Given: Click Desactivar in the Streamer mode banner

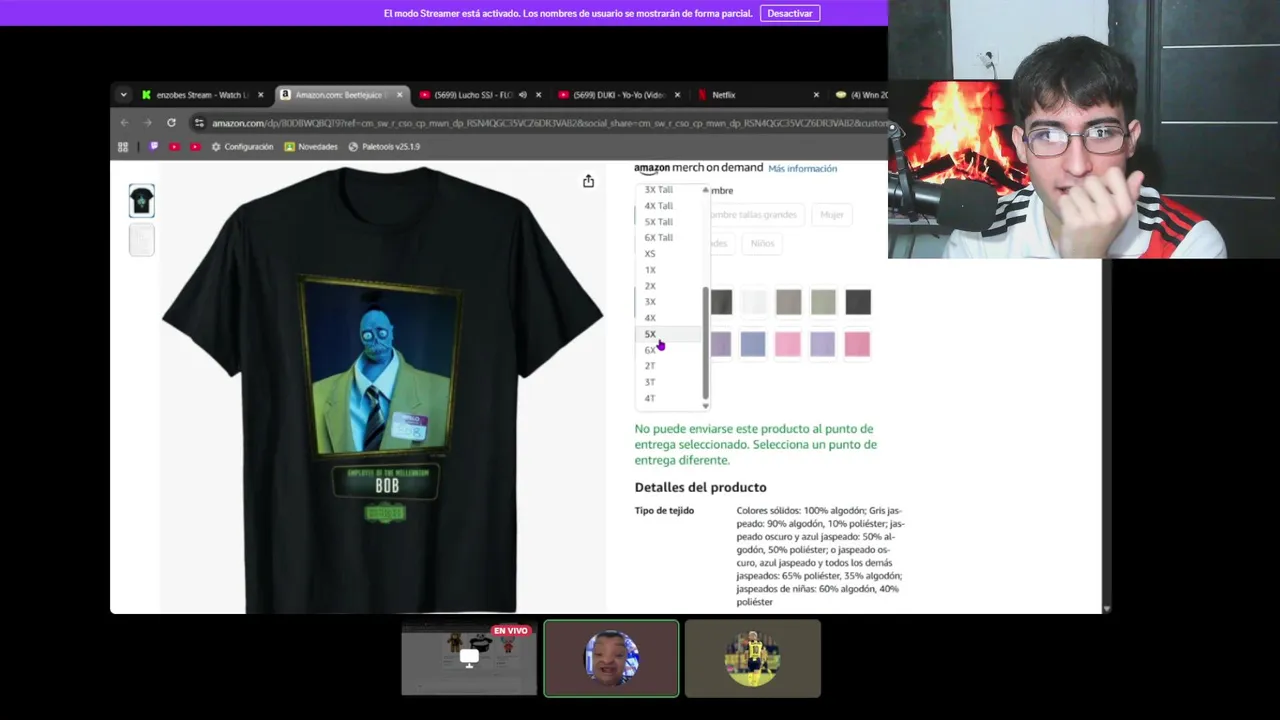Looking at the screenshot, I should point(790,13).
